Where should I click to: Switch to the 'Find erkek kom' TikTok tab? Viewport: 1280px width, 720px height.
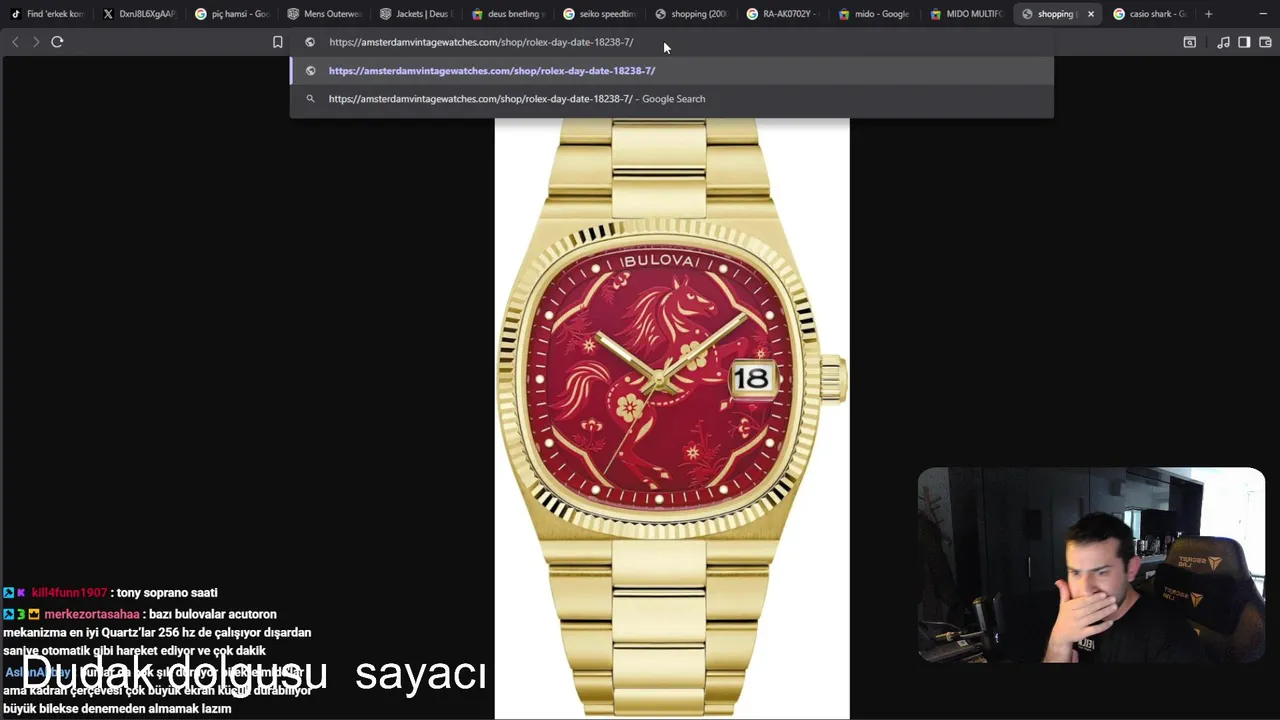pos(47,14)
